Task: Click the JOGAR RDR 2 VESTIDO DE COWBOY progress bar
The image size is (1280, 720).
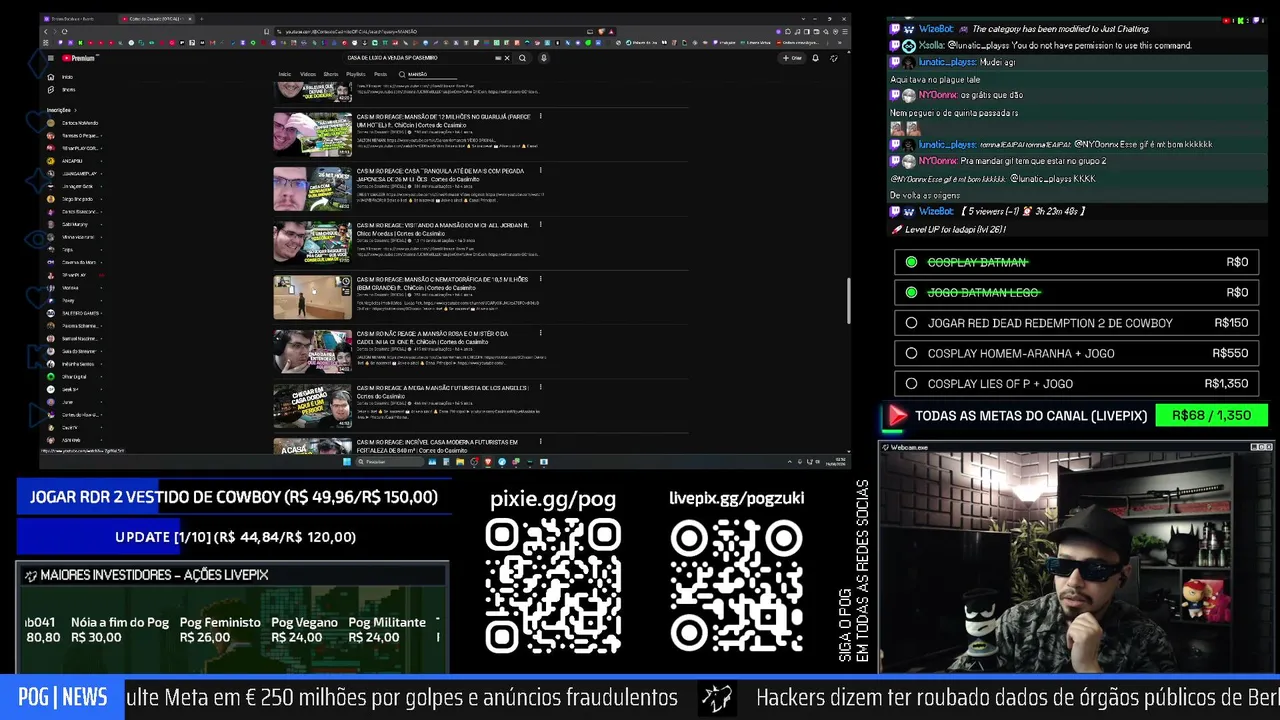Action: coord(234,497)
